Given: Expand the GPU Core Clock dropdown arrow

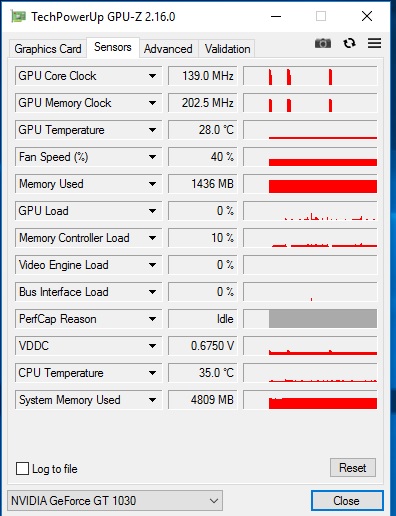Looking at the screenshot, I should click(152, 76).
